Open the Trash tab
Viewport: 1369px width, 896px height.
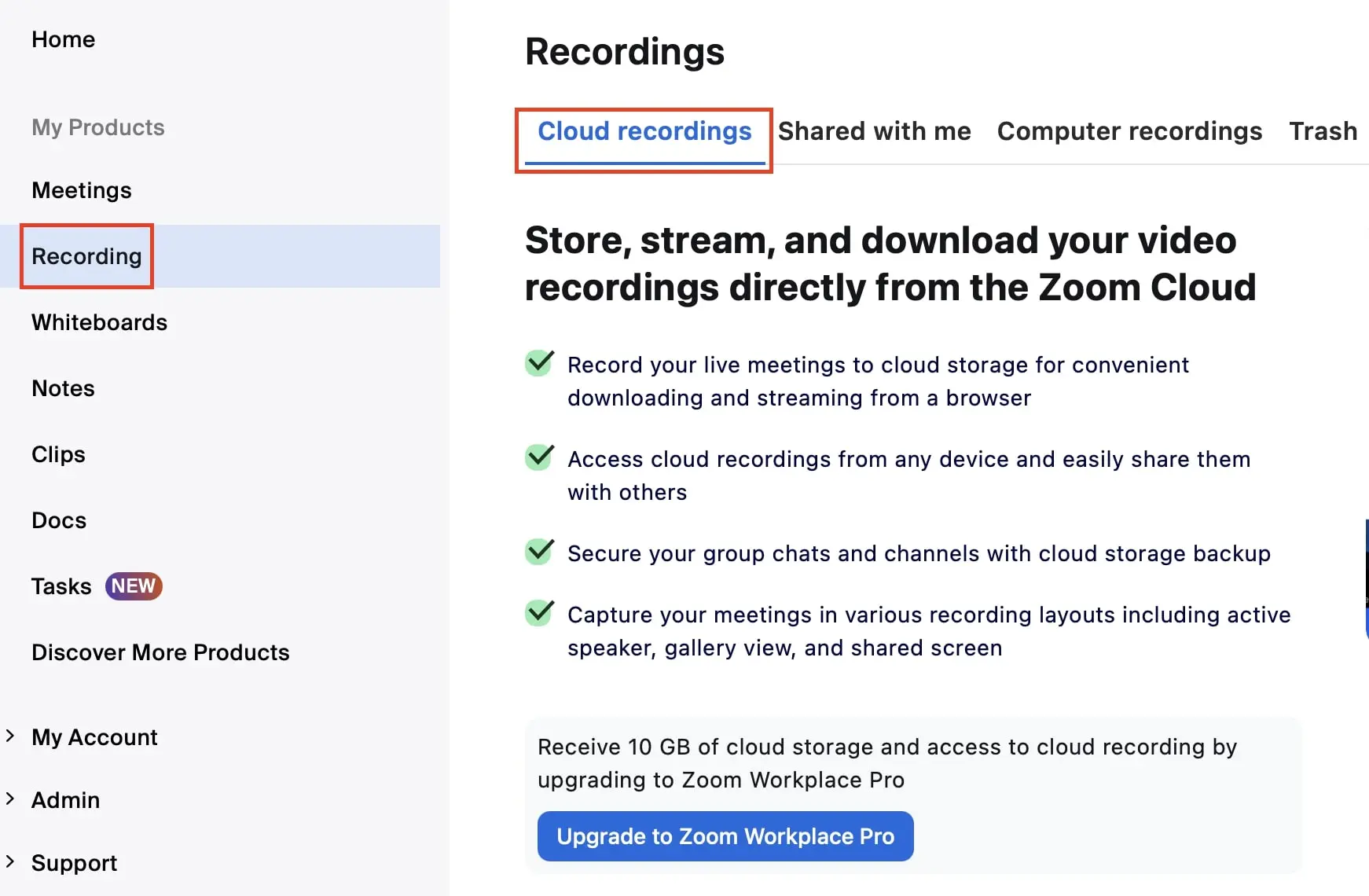coord(1323,131)
